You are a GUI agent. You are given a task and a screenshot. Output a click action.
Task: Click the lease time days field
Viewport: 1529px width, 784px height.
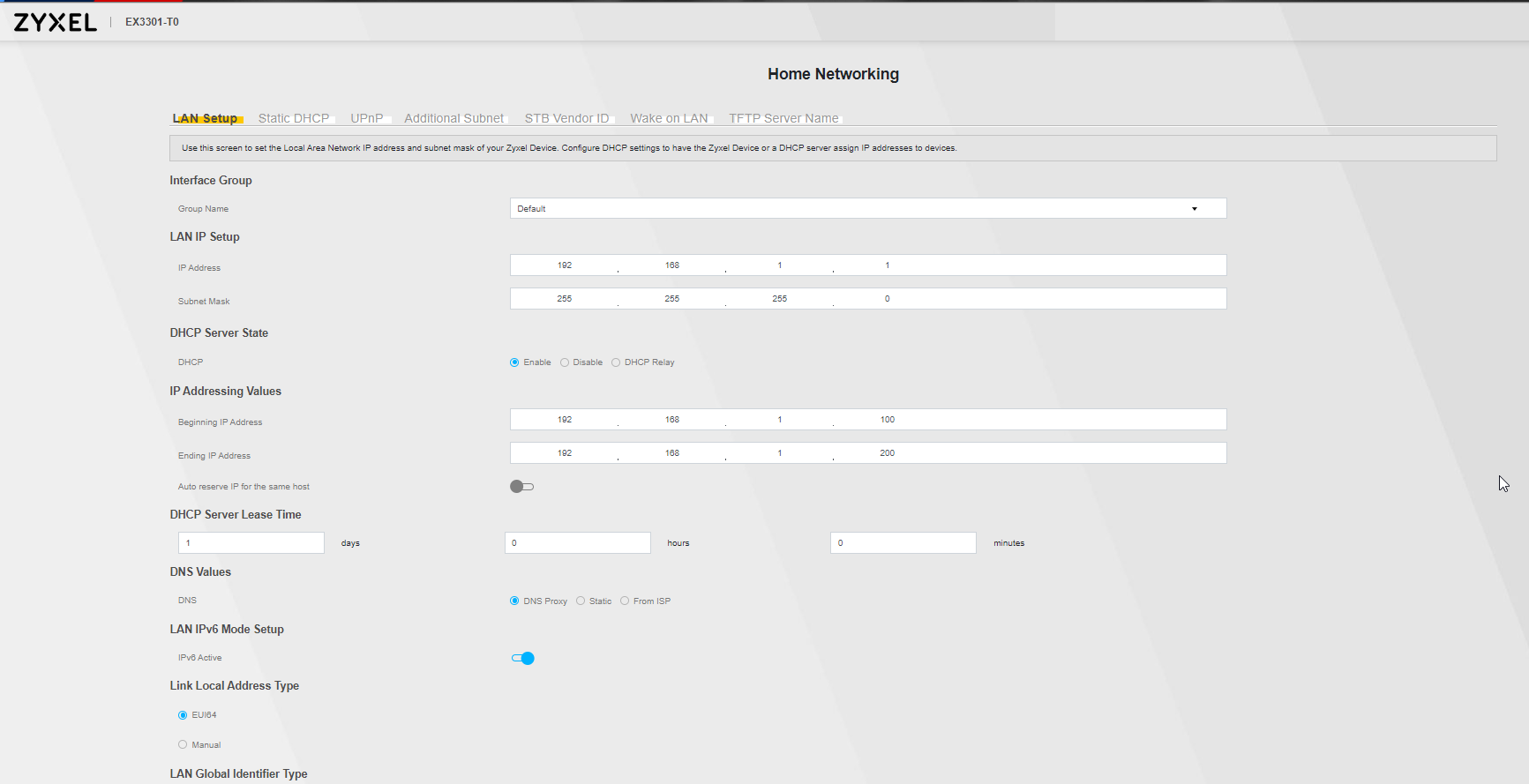(251, 543)
